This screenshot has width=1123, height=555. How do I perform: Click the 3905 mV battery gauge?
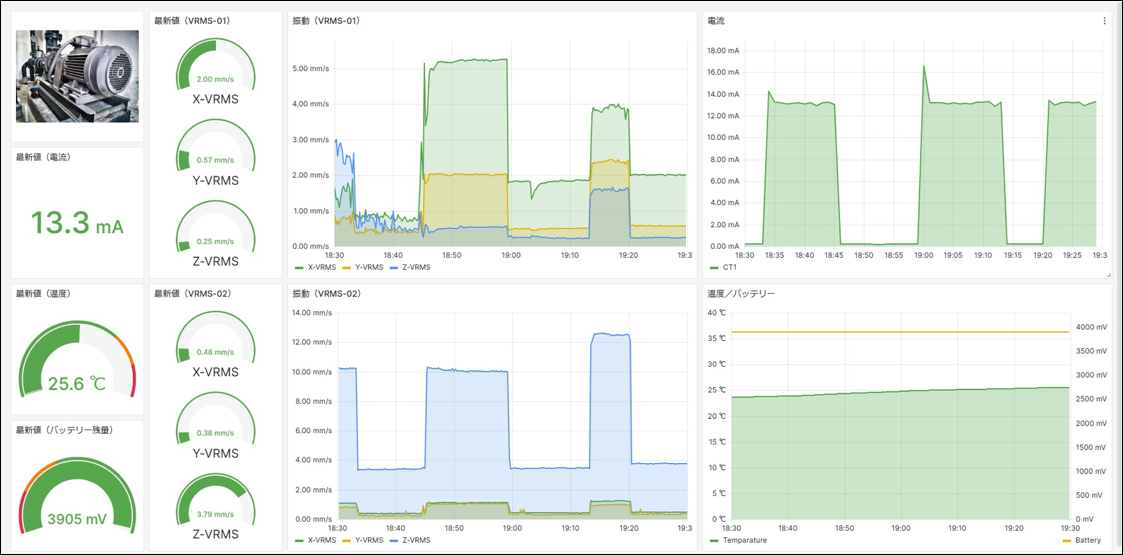[x=77, y=496]
